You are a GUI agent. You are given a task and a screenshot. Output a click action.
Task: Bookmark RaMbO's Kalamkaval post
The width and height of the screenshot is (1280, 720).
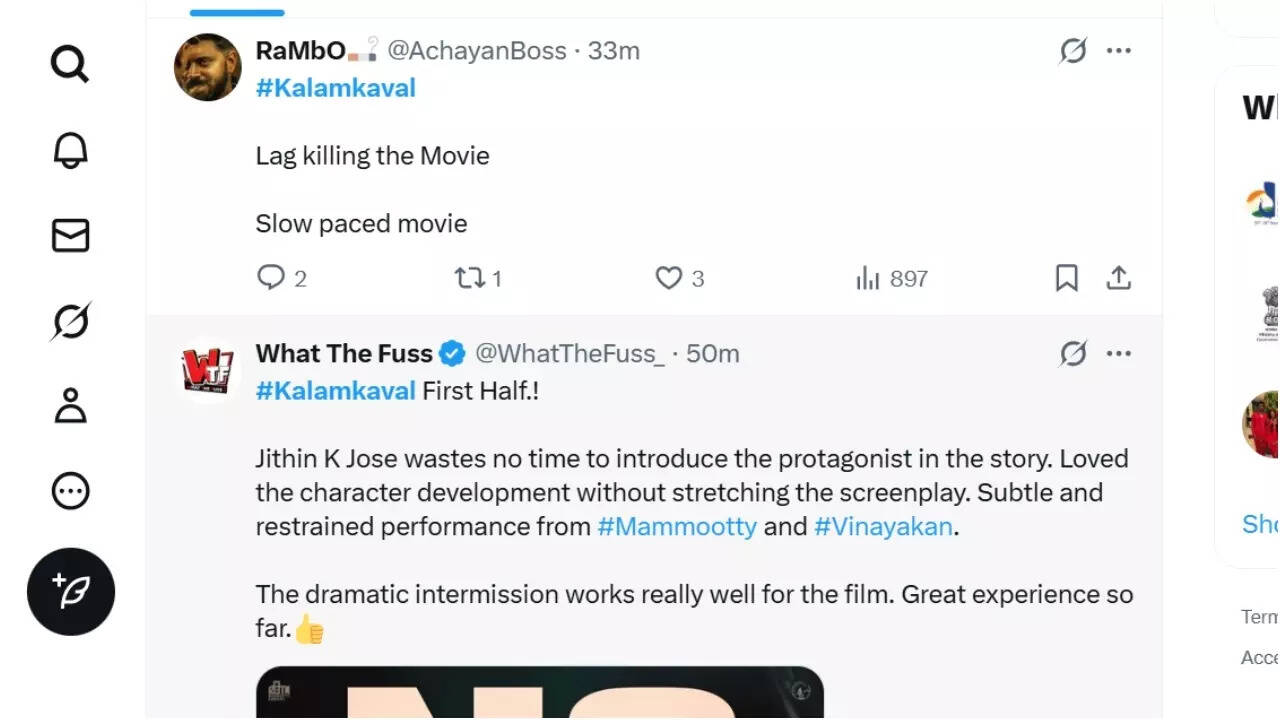(1067, 278)
